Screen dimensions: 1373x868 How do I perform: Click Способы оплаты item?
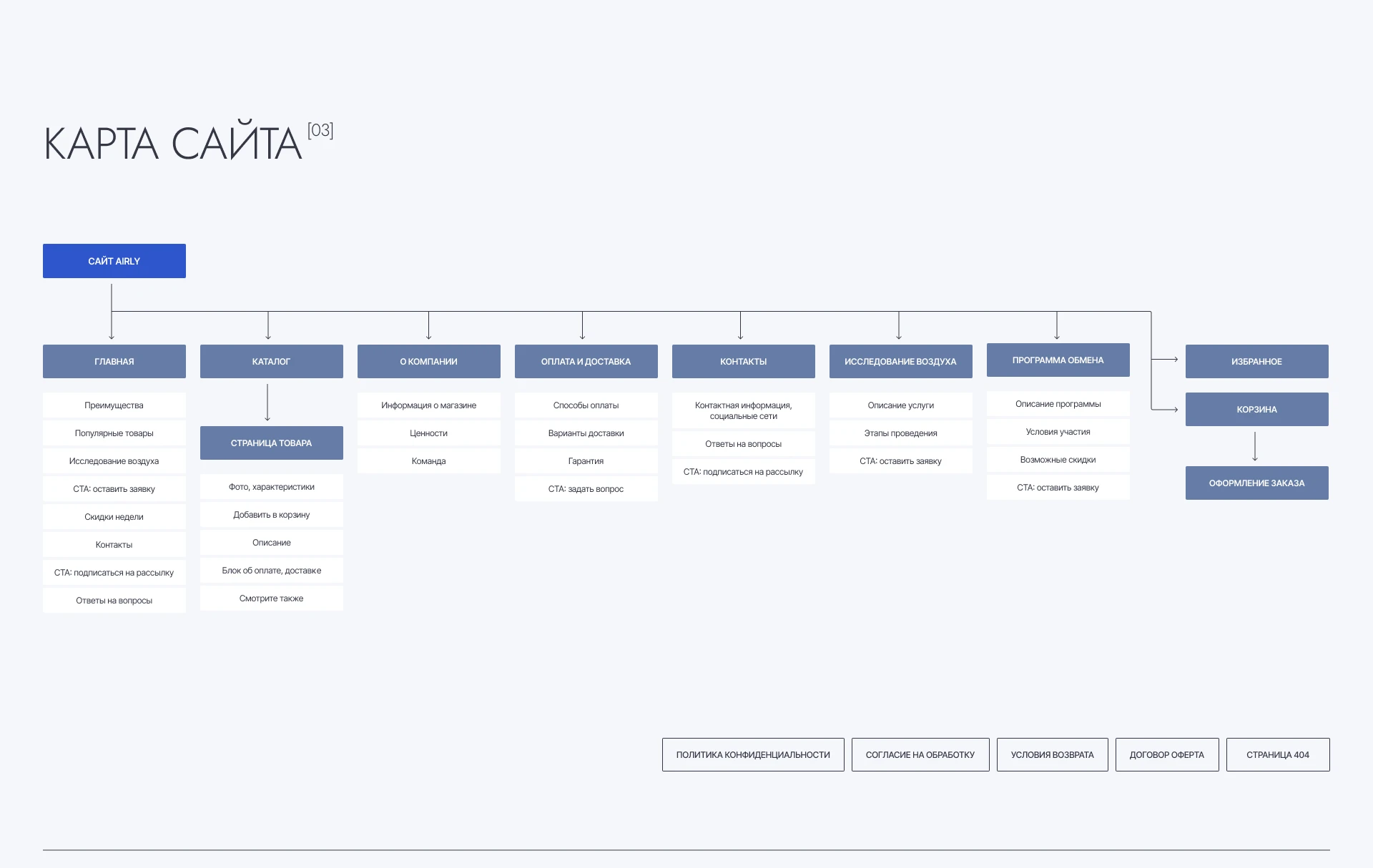click(x=586, y=405)
